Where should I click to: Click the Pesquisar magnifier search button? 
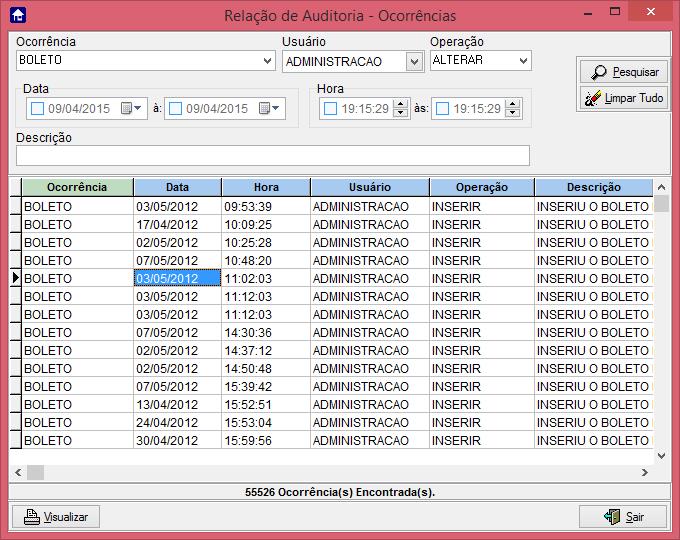[x=623, y=72]
